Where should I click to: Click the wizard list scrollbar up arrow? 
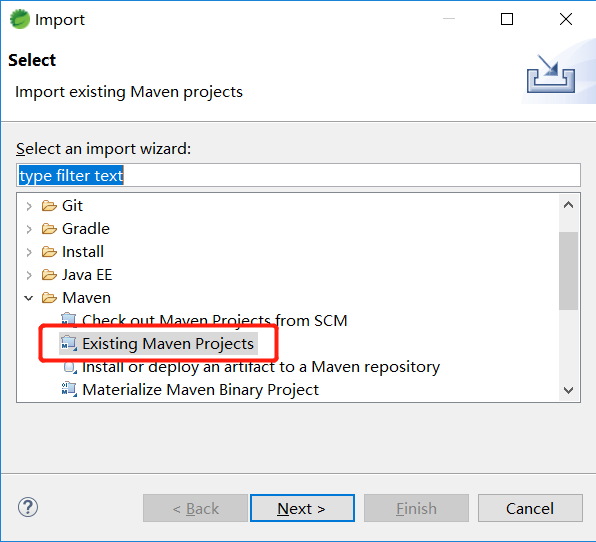point(569,205)
